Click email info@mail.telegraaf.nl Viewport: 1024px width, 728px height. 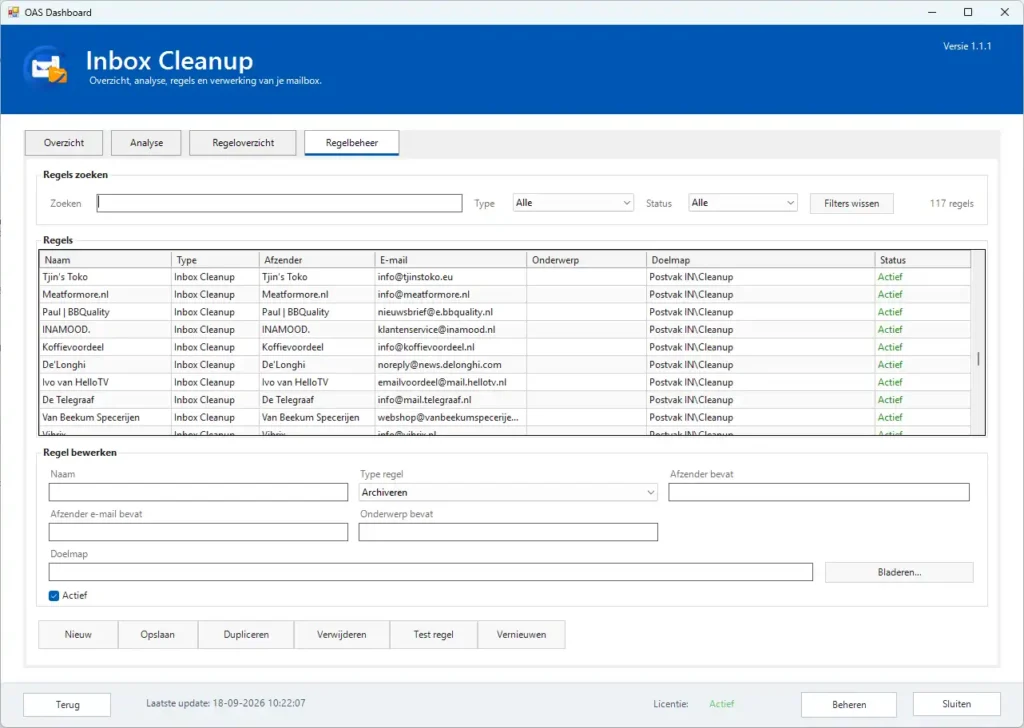424,400
